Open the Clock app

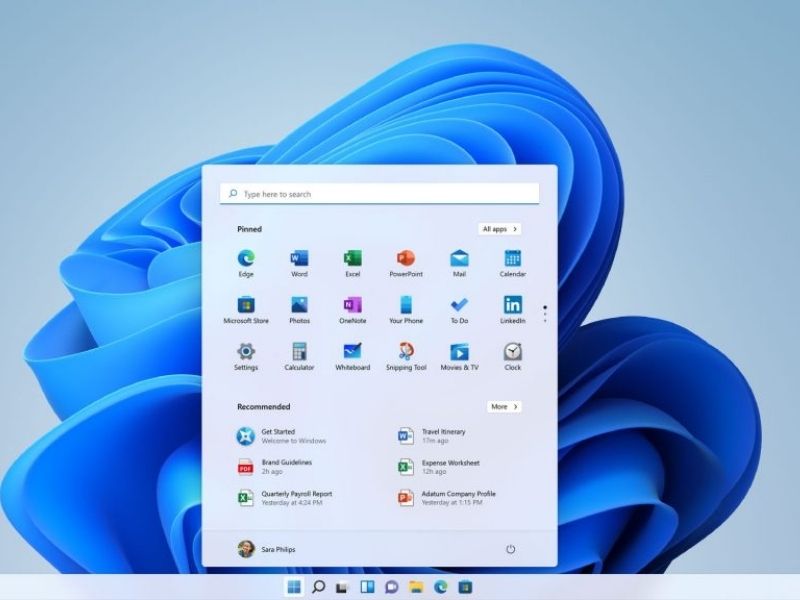512,357
